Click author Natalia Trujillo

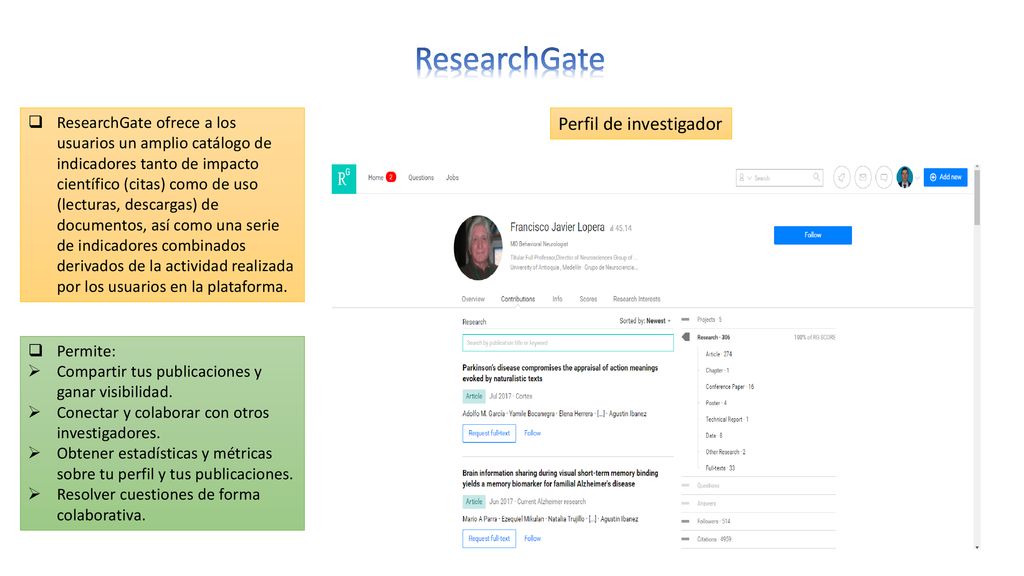point(566,519)
